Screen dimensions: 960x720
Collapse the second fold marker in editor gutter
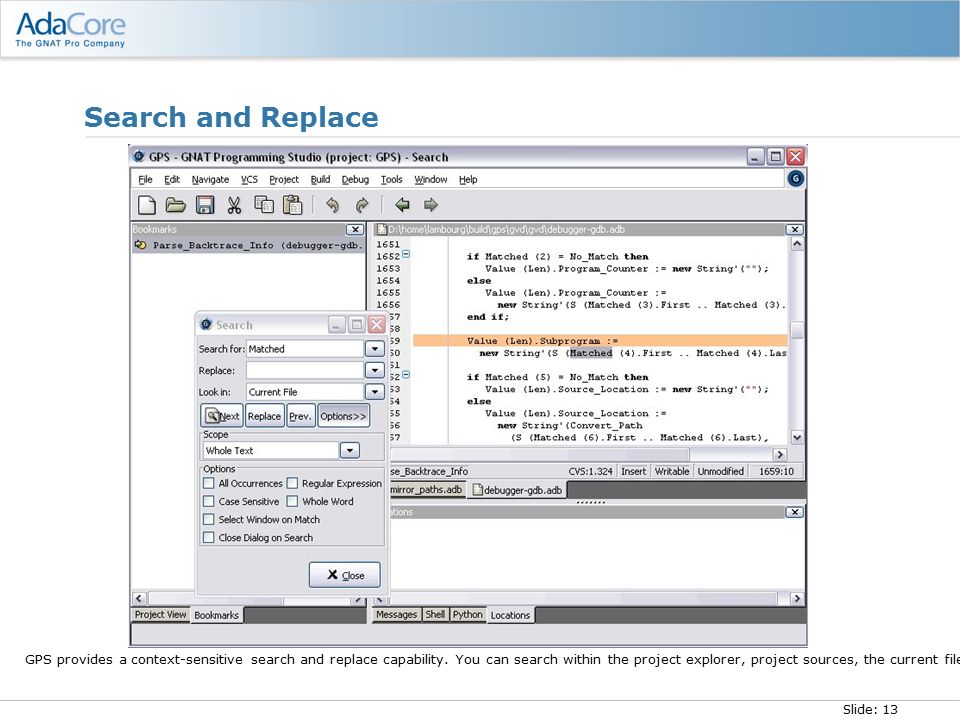pyautogui.click(x=406, y=375)
